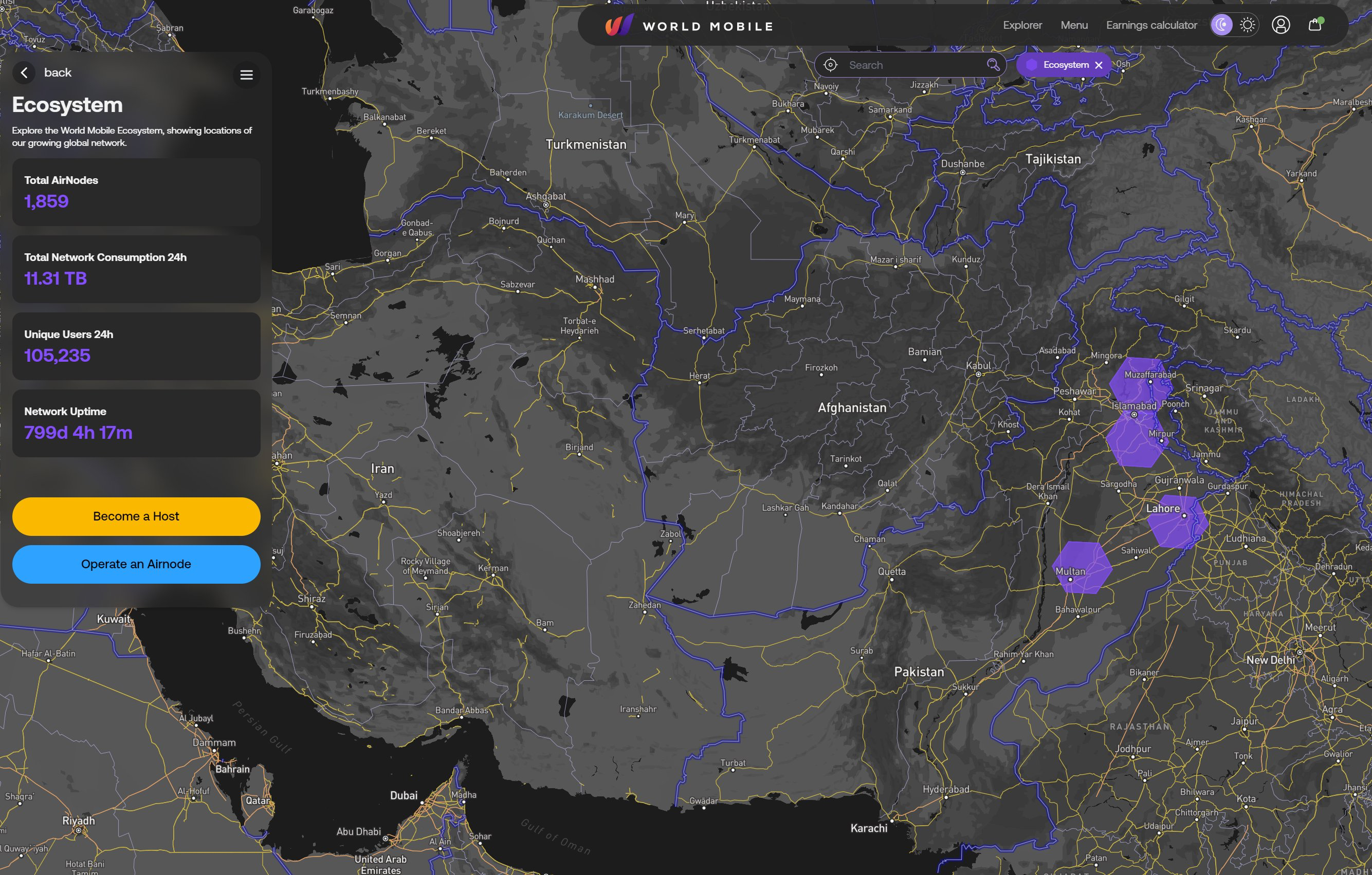Click the user account profile icon
This screenshot has height=875, width=1372.
click(x=1281, y=25)
